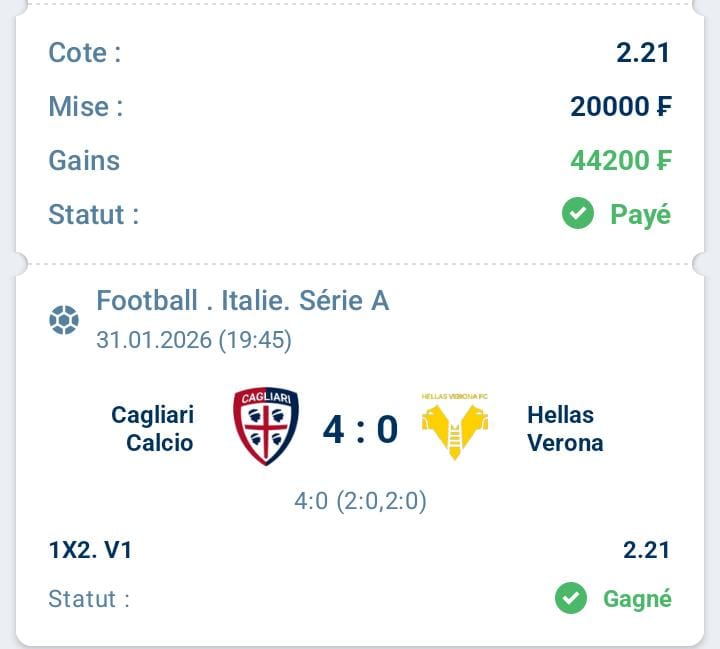
Task: Click the Gains label
Action: [84, 161]
